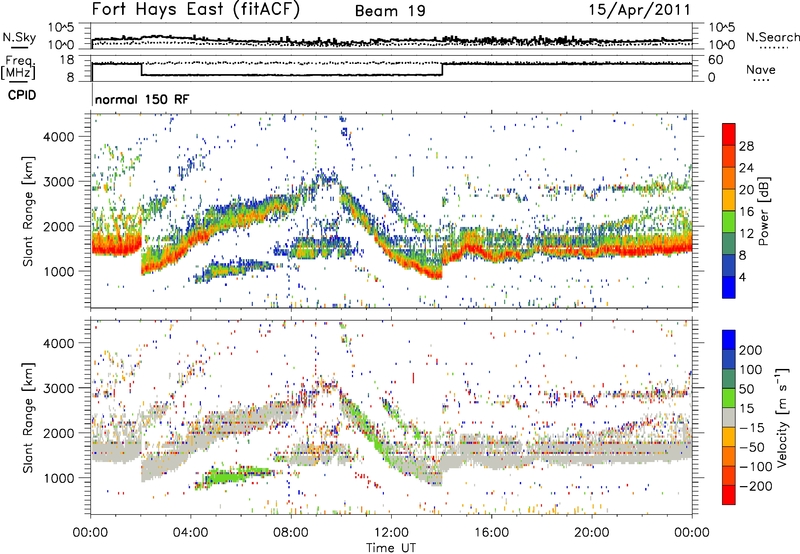The image size is (800, 554).
Task: Click the '60' tick on the Nave axis
Action: click(715, 60)
